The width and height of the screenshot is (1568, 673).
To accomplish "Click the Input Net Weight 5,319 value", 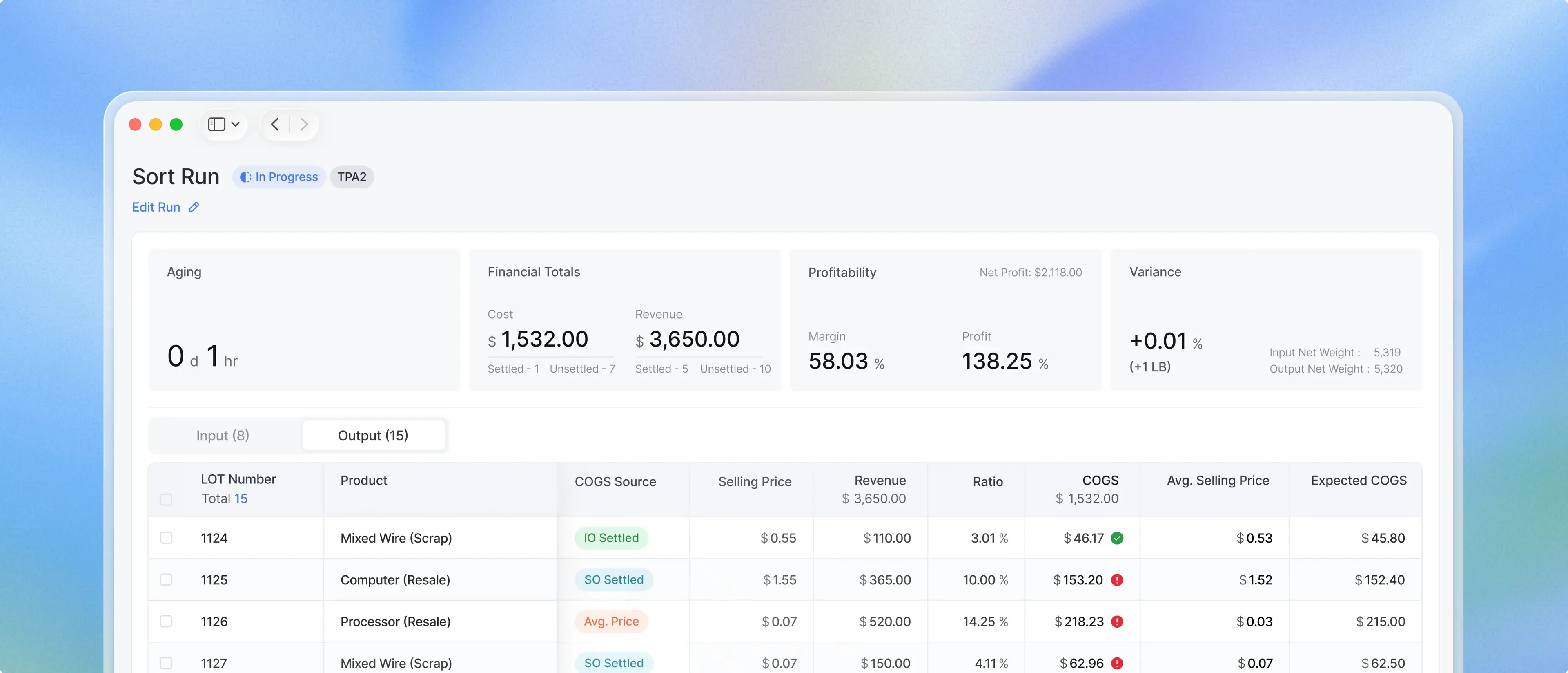I will 1387,353.
